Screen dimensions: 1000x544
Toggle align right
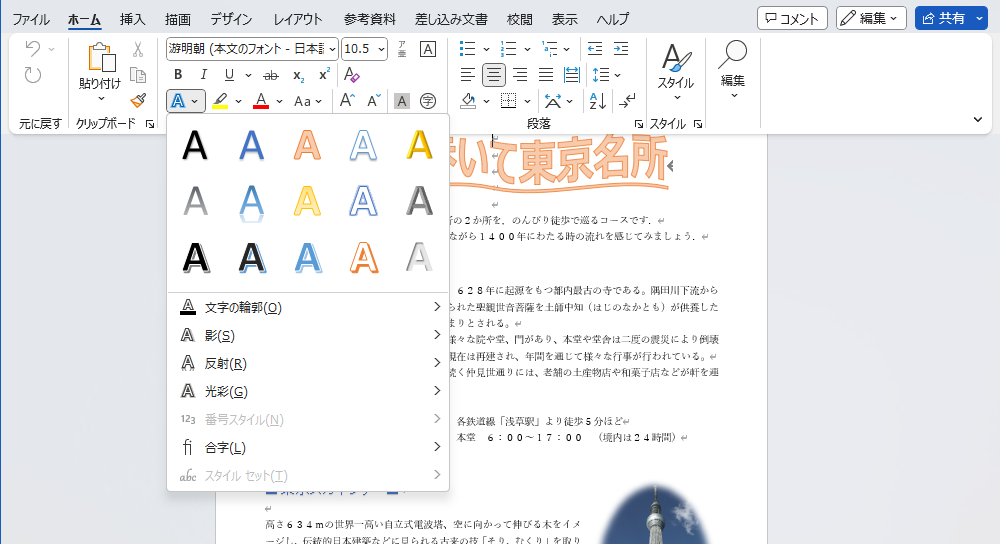[520, 75]
